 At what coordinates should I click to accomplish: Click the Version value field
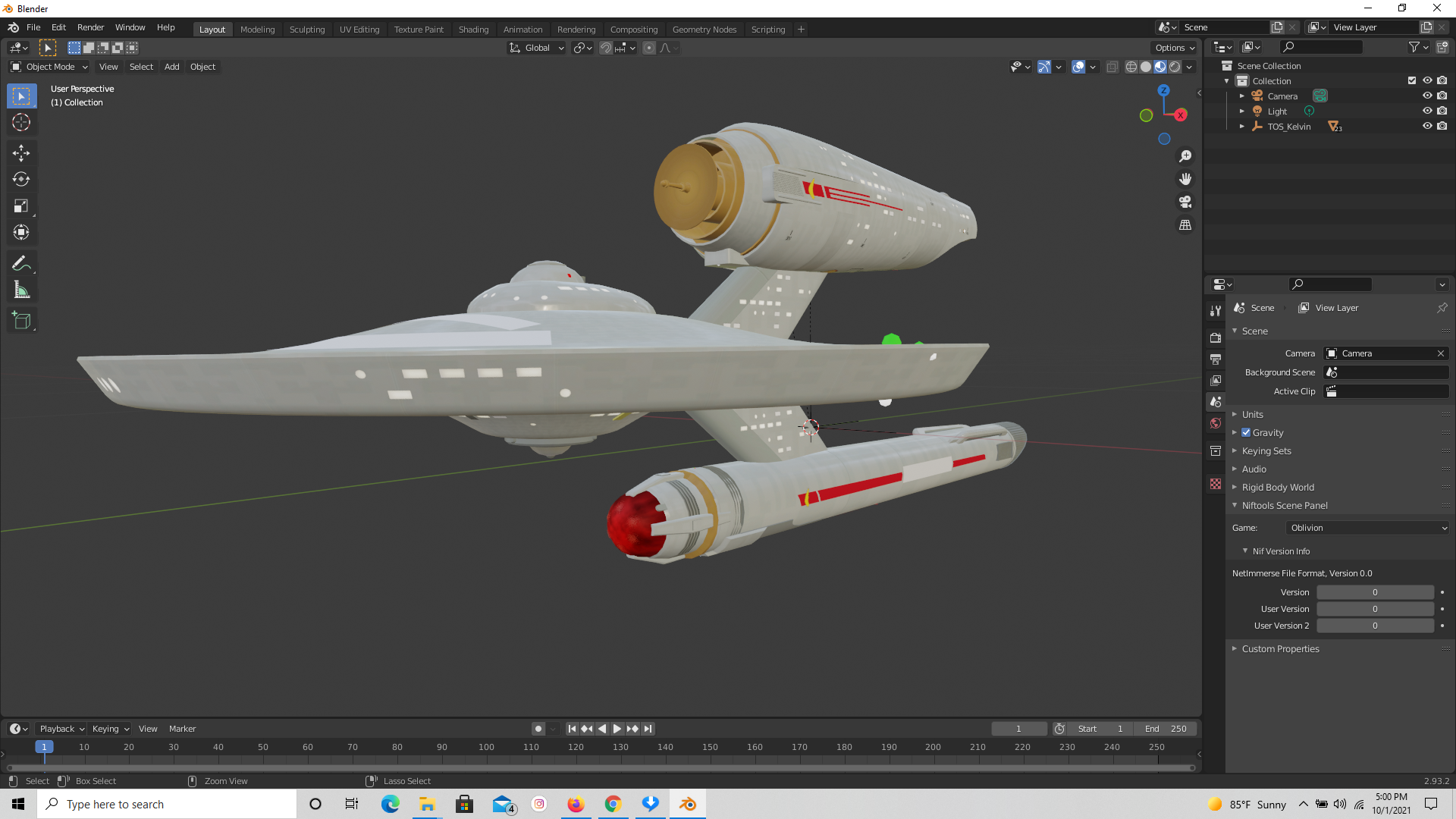click(1375, 592)
